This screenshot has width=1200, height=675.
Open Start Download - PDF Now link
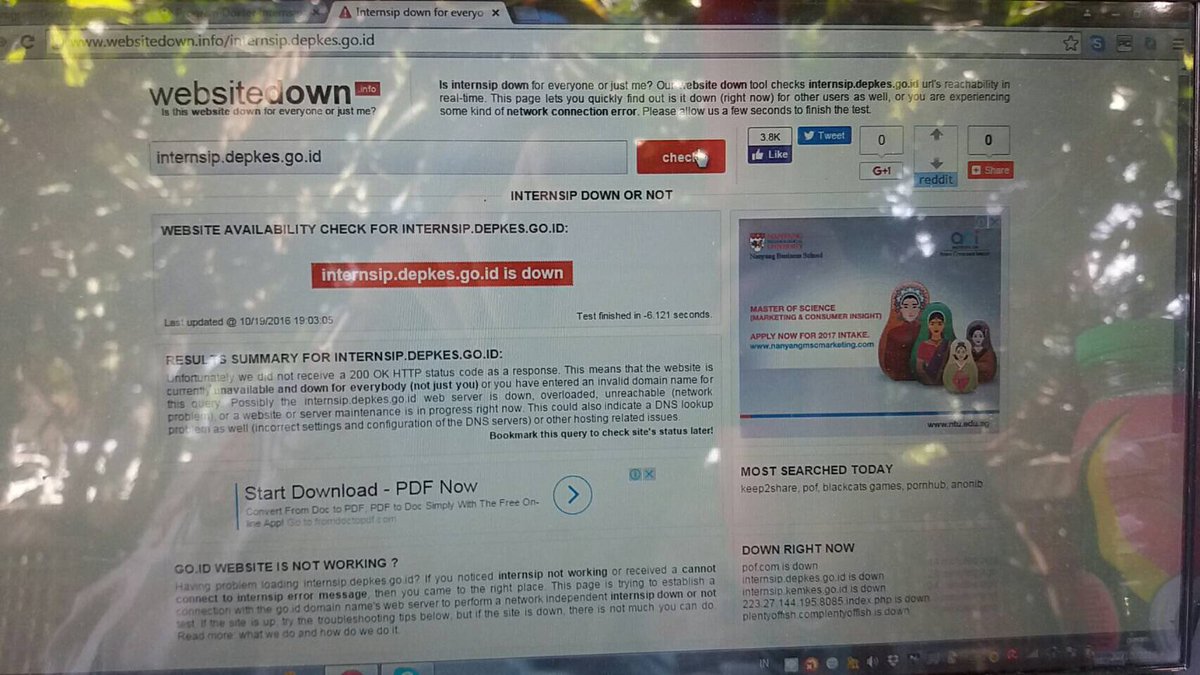pyautogui.click(x=361, y=490)
